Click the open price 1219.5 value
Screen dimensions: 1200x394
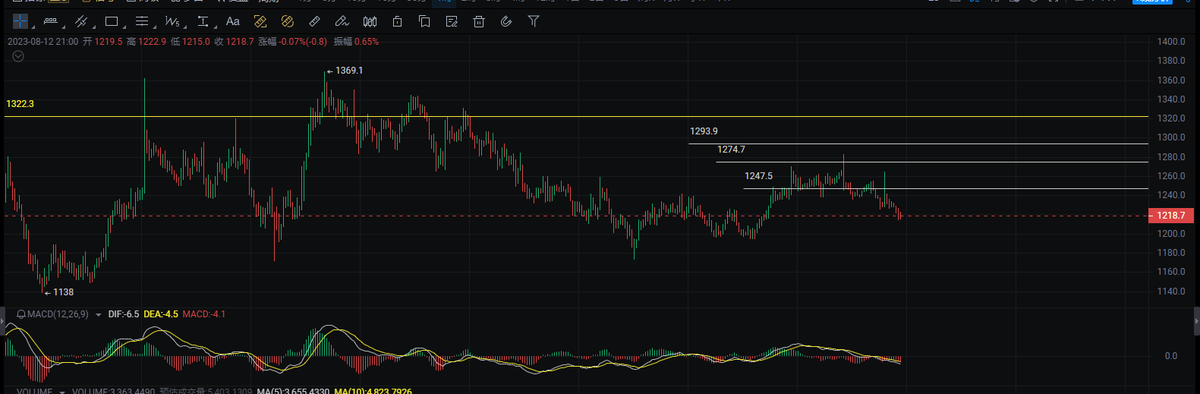pos(108,41)
